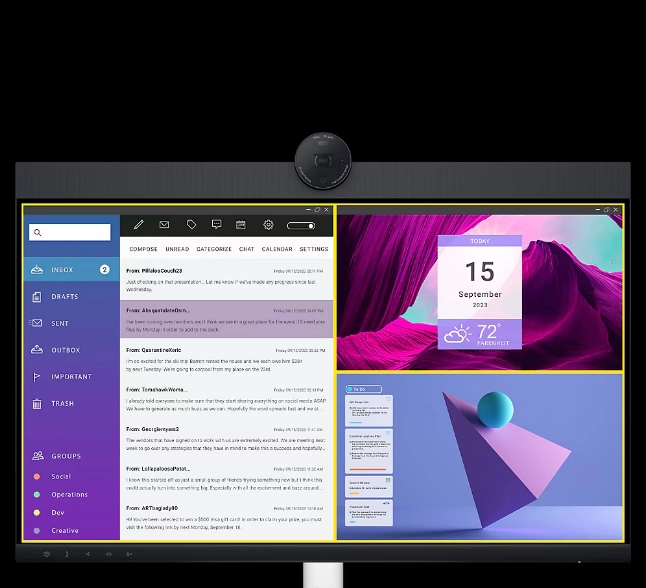The width and height of the screenshot is (646, 588).
Task: Open the IMPORTANT folder label
Action: [x=72, y=377]
